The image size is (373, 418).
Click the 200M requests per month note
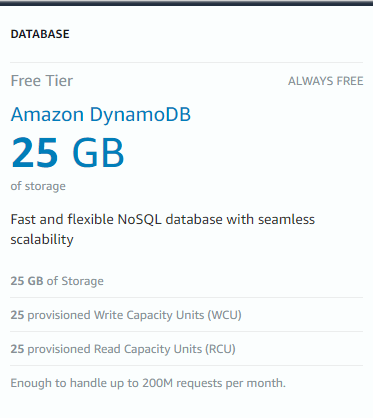point(148,383)
